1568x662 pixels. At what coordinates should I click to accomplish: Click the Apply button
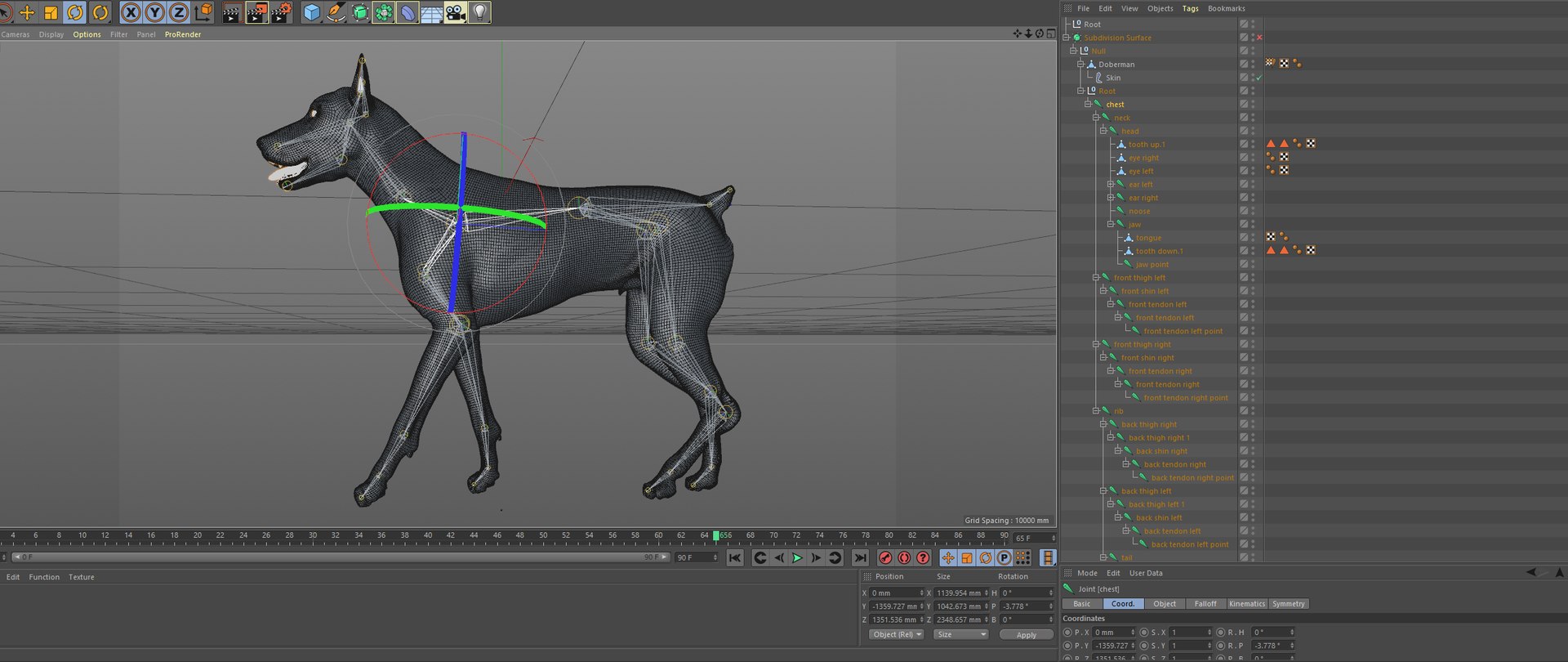[x=1027, y=634]
